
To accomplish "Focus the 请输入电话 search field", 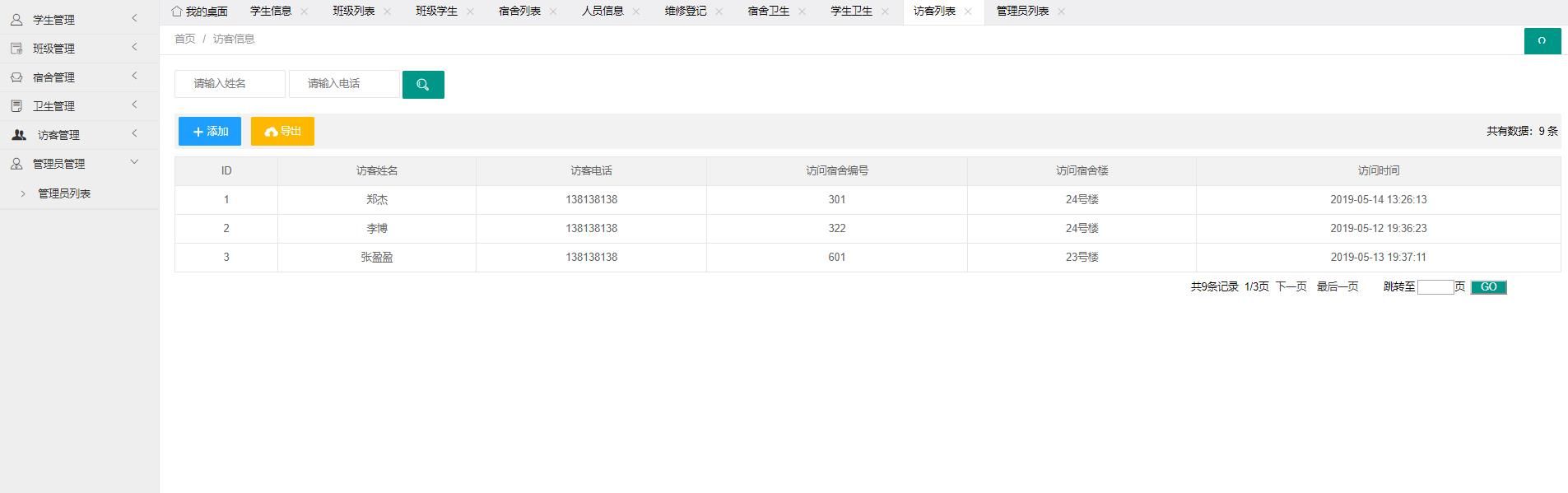I will (x=344, y=84).
